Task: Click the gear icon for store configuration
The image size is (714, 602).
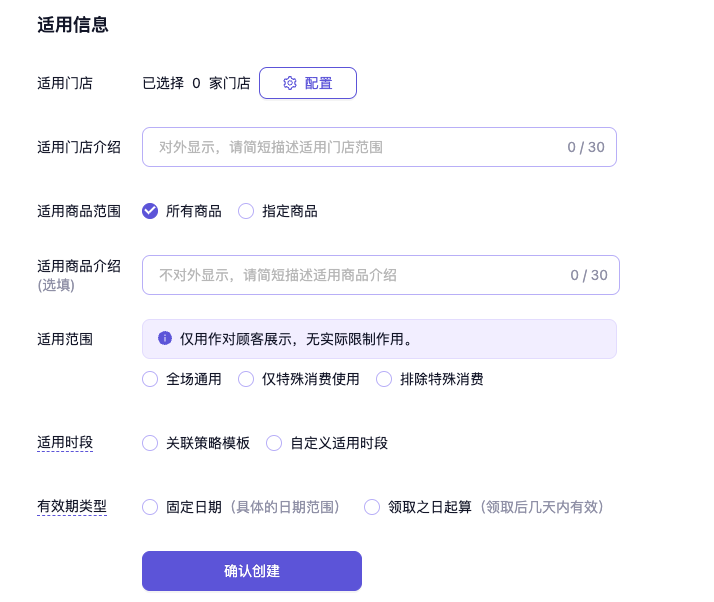Action: point(290,83)
